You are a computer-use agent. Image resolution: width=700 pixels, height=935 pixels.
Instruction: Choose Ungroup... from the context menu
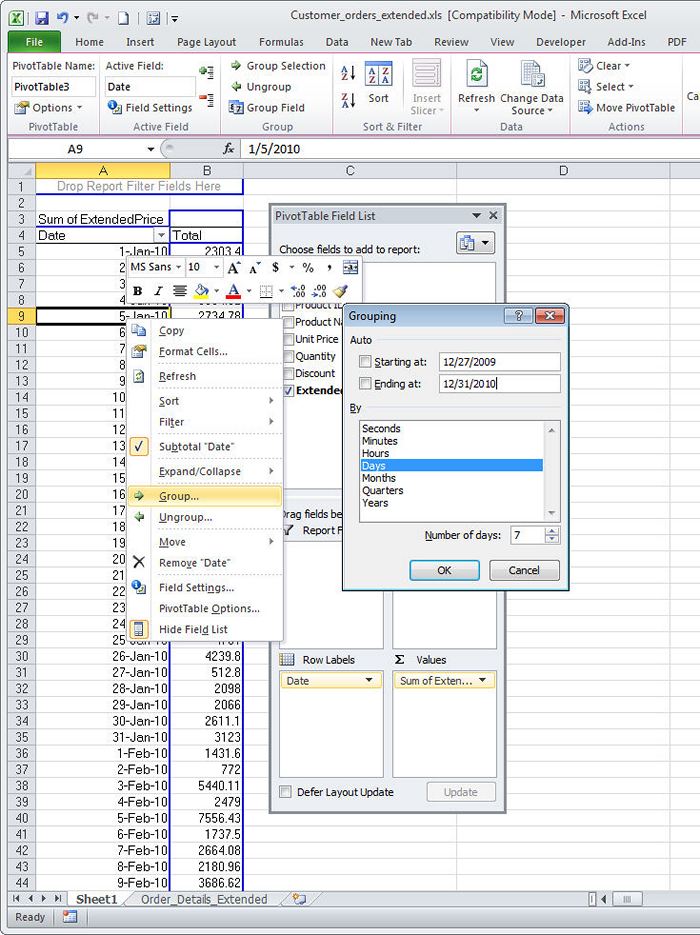point(185,517)
